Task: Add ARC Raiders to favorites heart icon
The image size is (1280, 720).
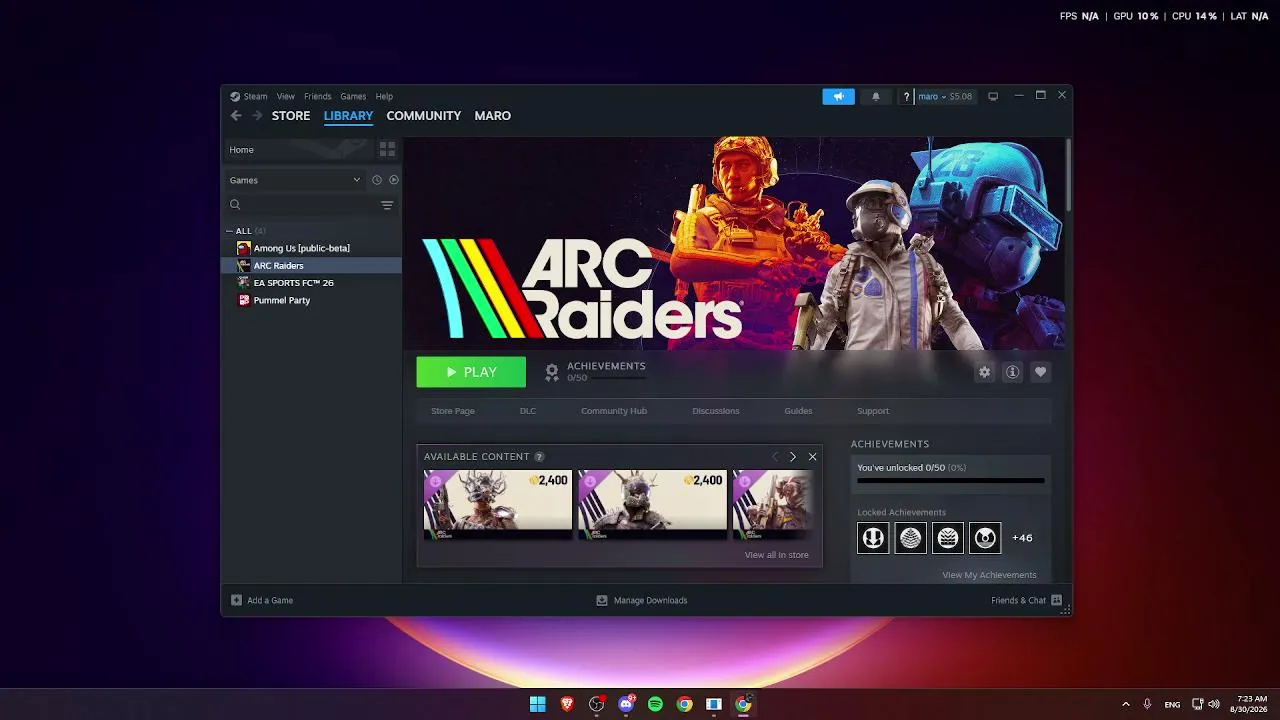Action: (x=1040, y=372)
